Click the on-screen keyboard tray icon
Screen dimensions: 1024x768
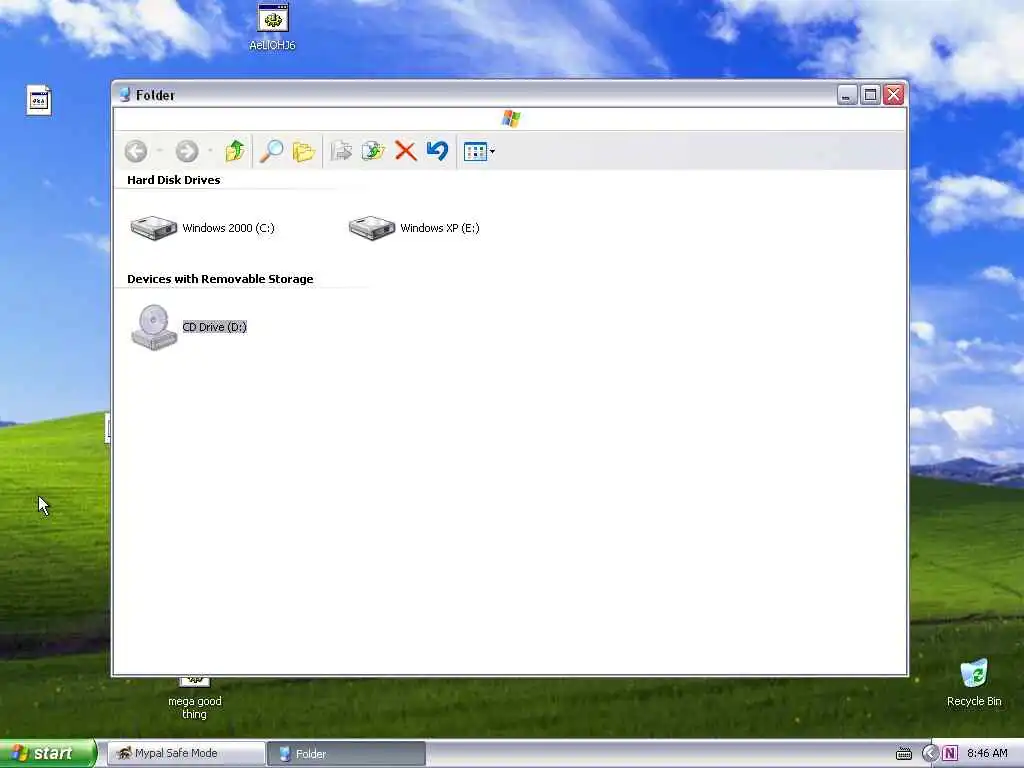(x=904, y=754)
